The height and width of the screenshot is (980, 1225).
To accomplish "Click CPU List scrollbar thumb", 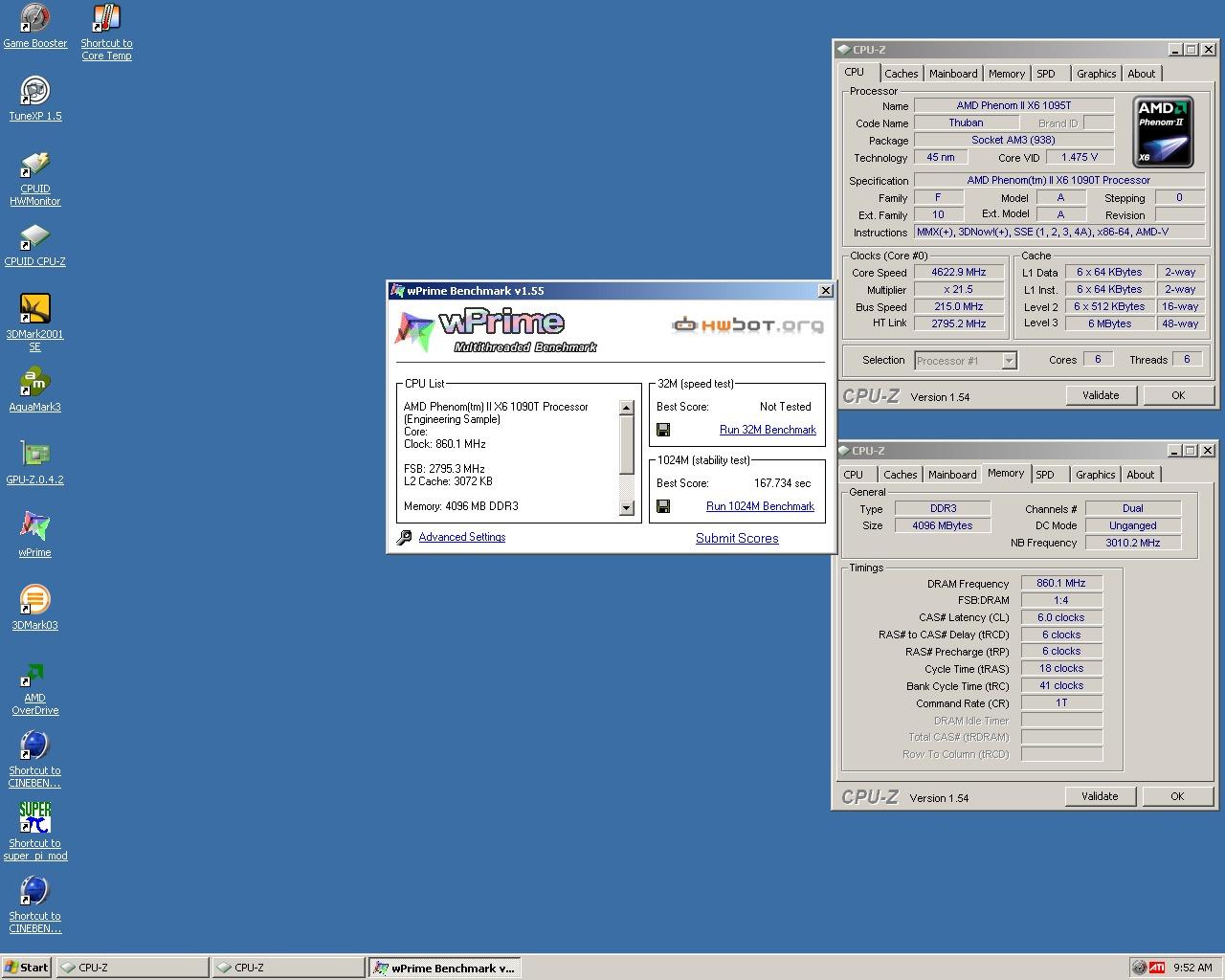I will coord(627,445).
